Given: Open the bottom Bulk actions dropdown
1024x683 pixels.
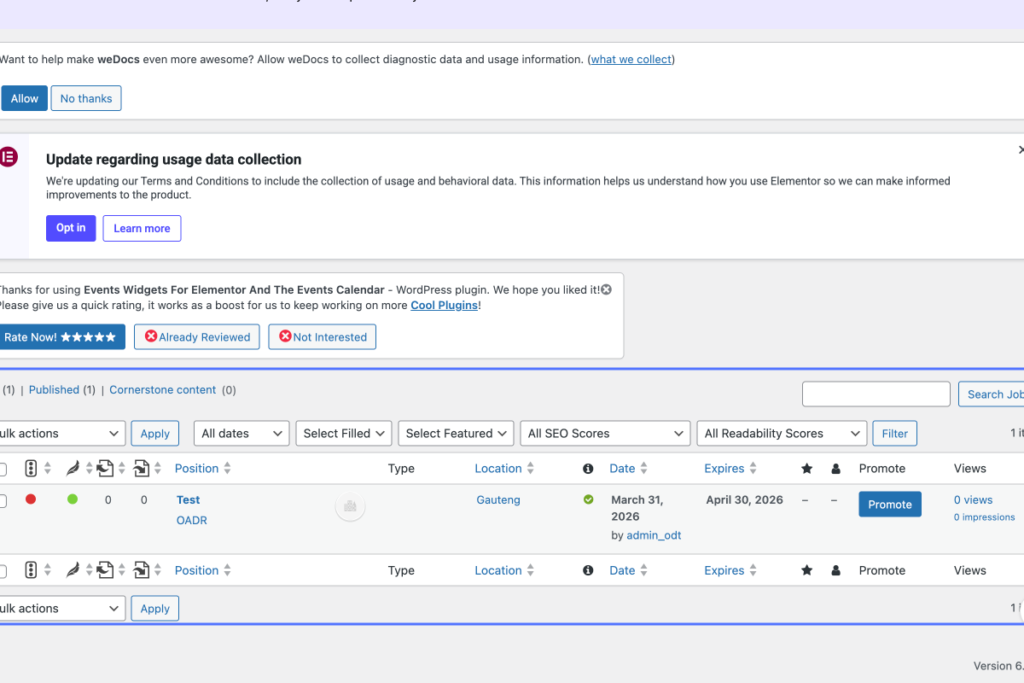Looking at the screenshot, I should pos(61,609).
